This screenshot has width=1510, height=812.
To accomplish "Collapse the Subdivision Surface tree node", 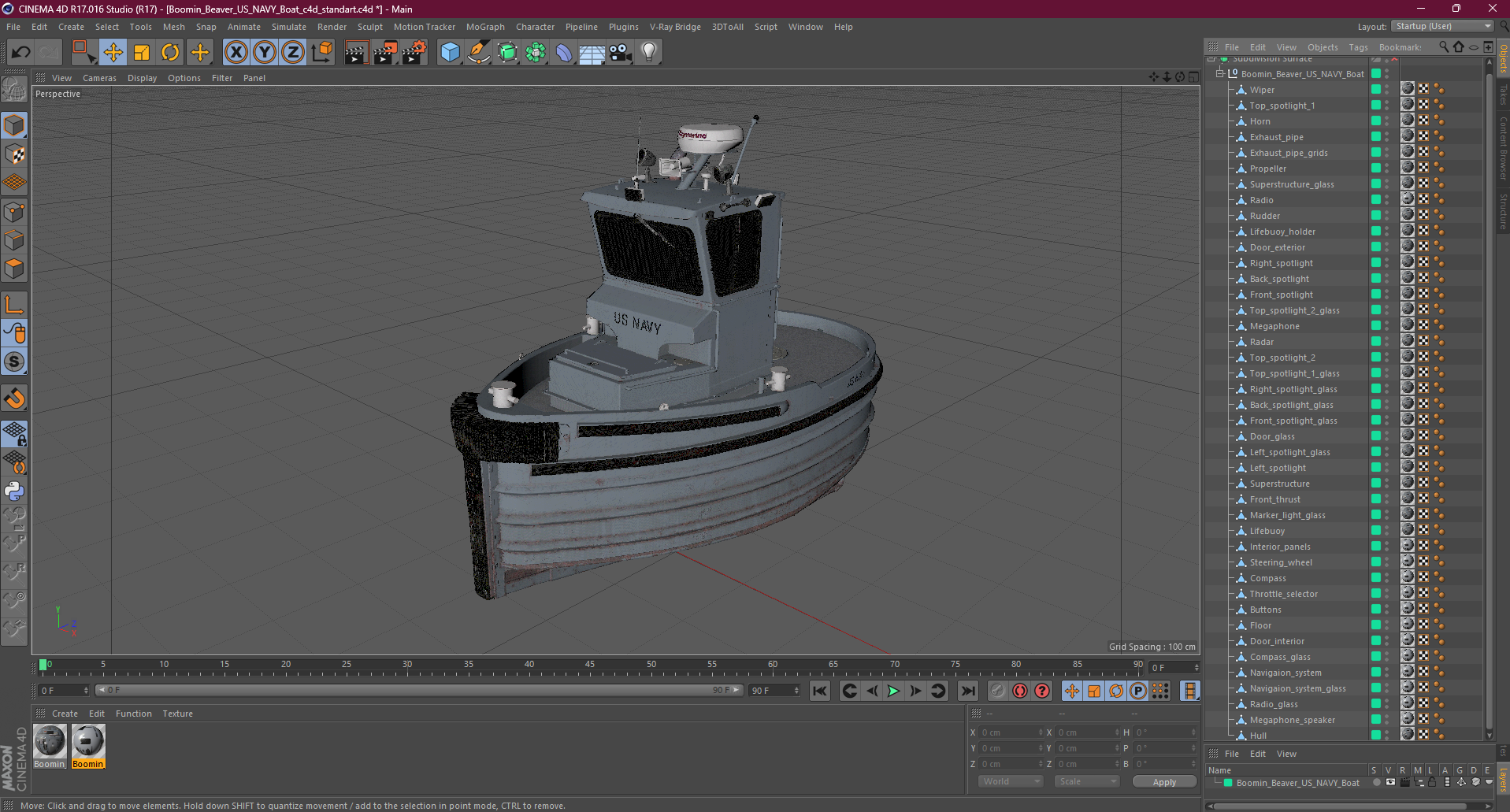I will tap(1211, 59).
